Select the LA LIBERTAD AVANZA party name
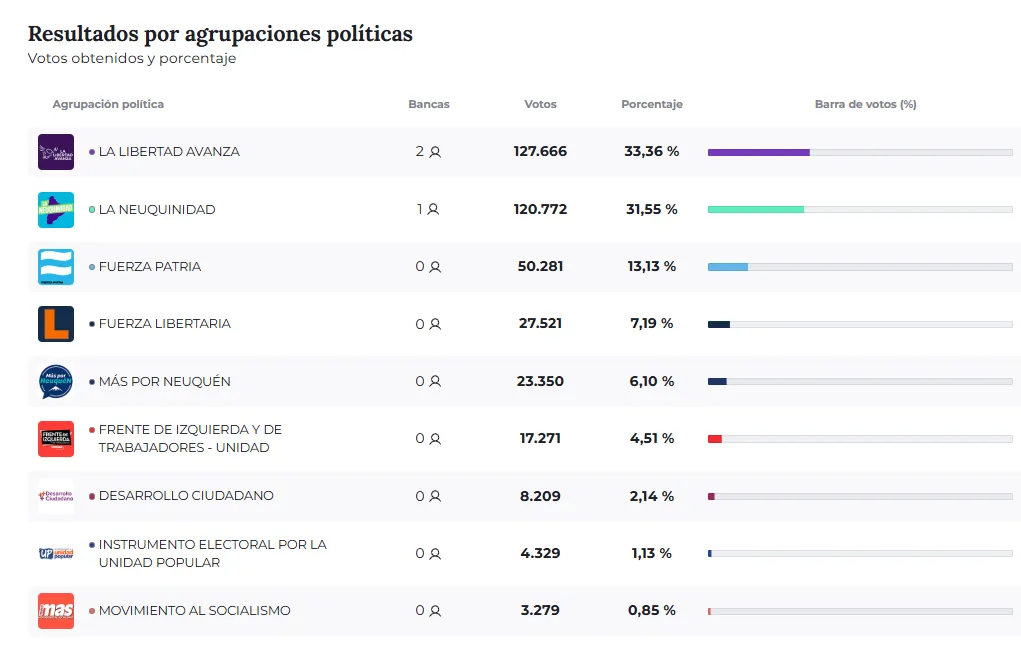Viewport: 1021px width, 658px height. tap(169, 152)
